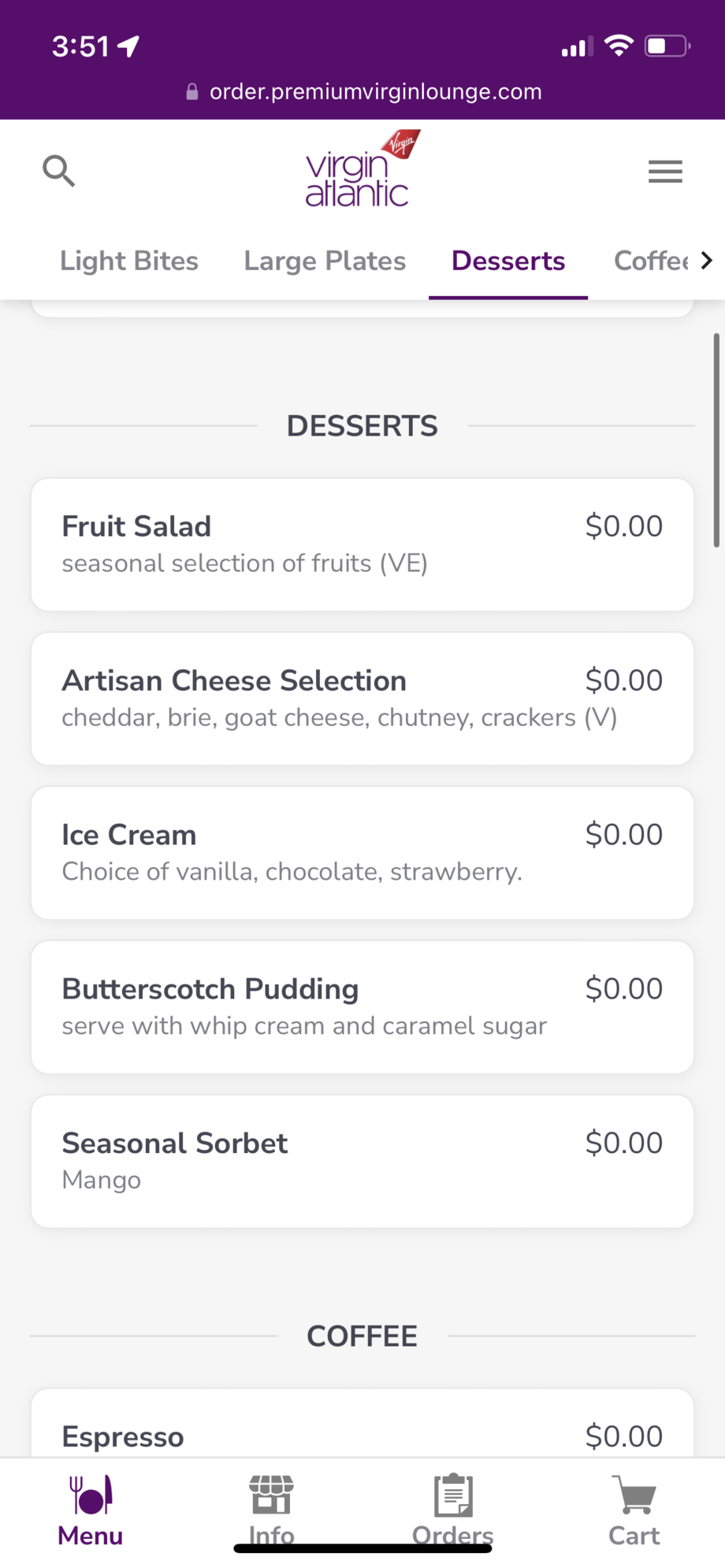Select the Artisan Cheese Selection item
The image size is (725, 1568).
point(362,699)
